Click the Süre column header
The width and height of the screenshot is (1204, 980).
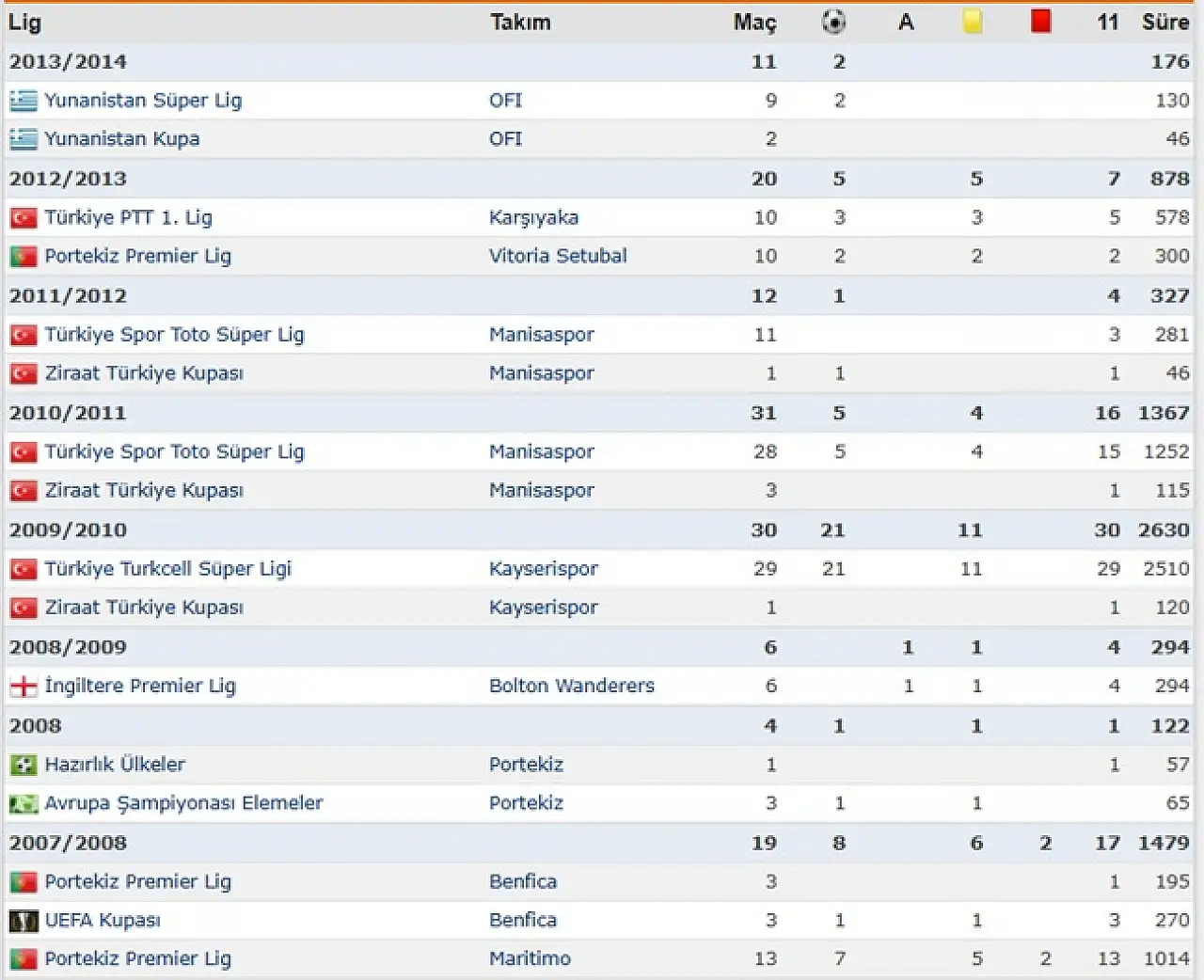tap(1165, 22)
